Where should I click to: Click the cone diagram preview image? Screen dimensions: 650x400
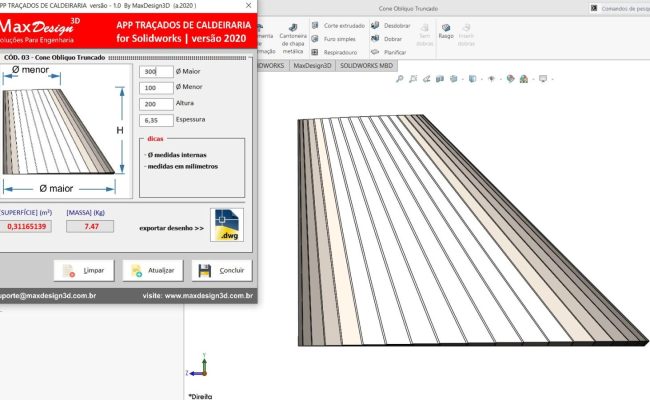tap(65, 131)
